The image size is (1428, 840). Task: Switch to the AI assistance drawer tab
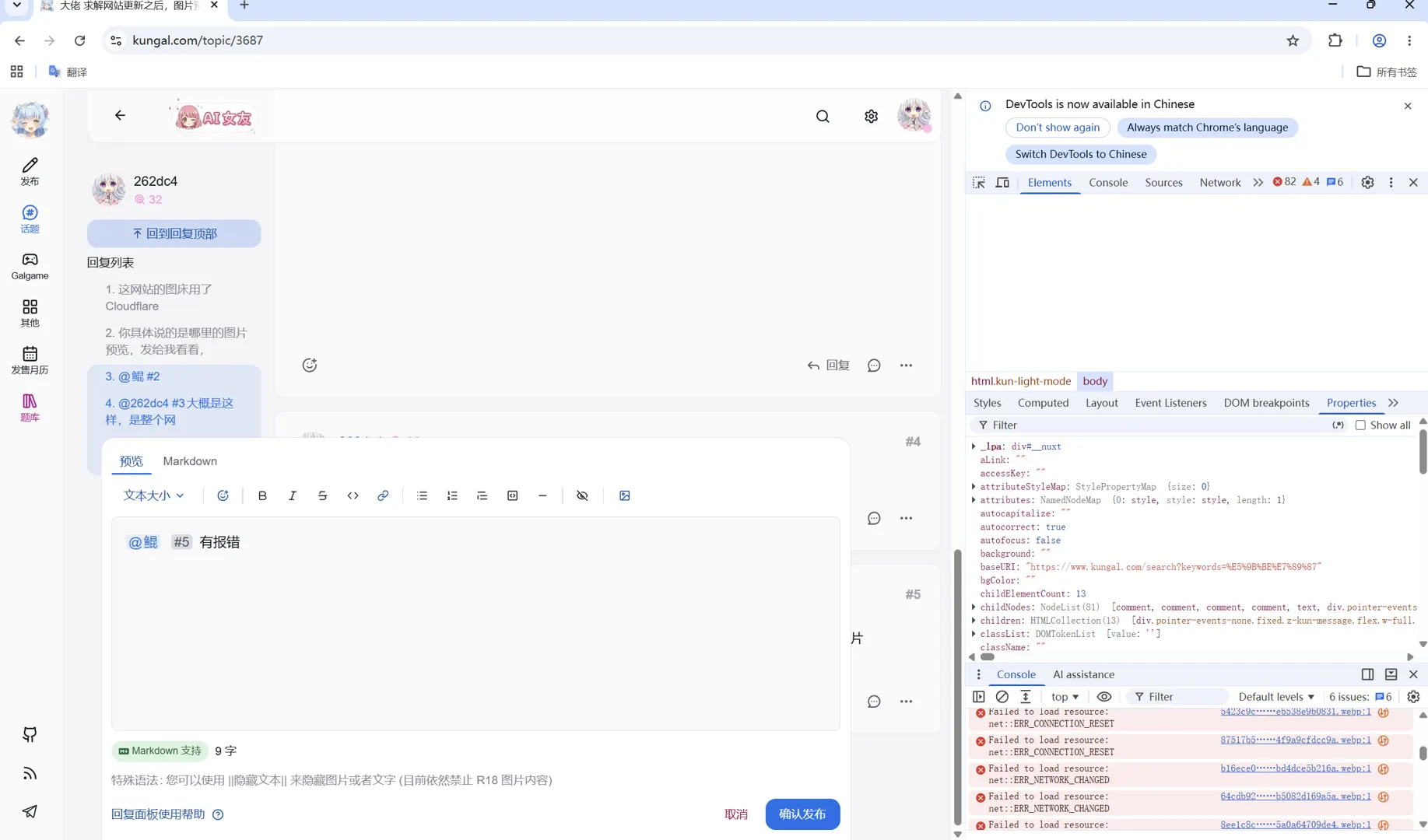pos(1083,674)
